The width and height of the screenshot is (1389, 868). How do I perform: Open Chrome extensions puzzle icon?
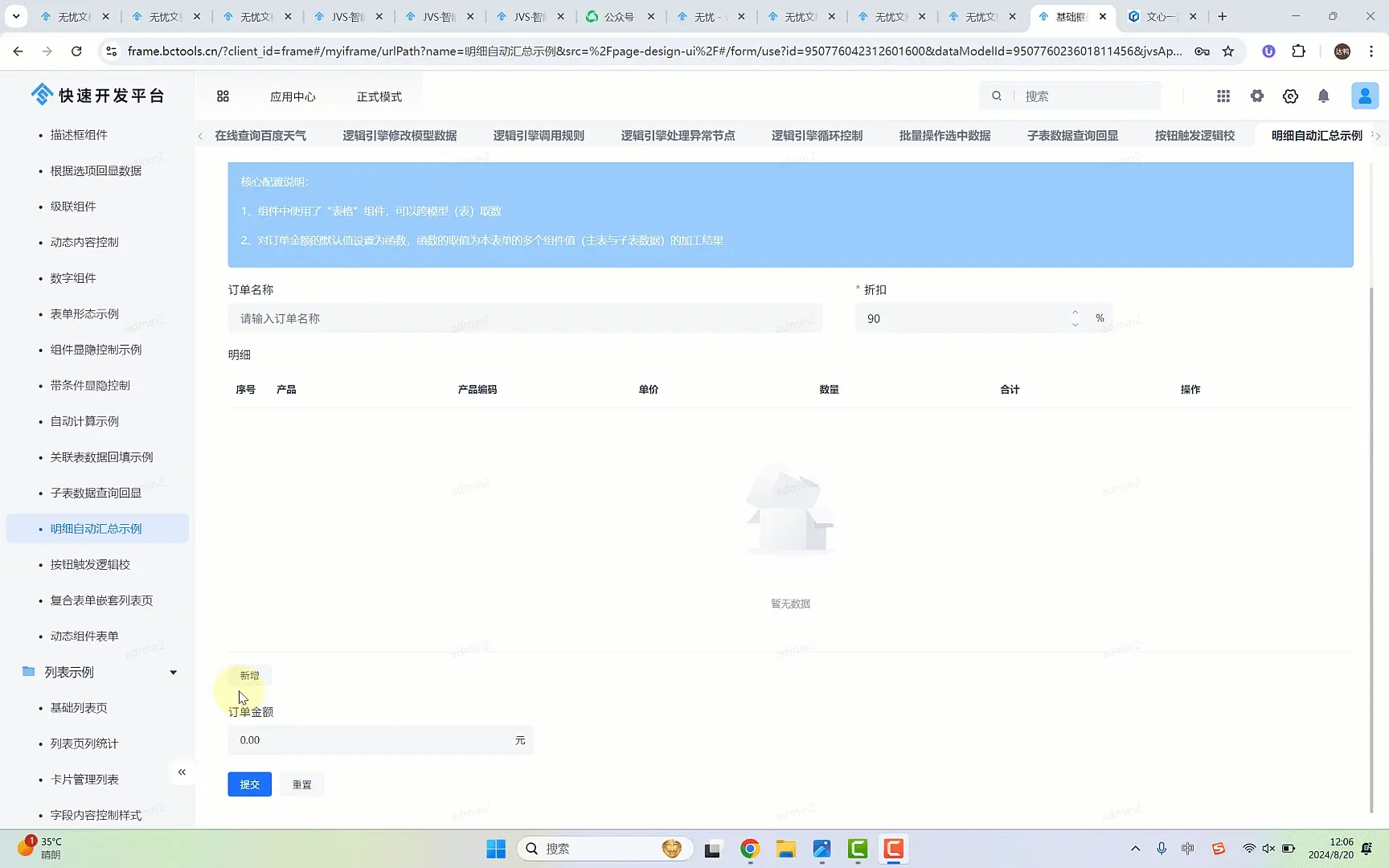(1298, 51)
